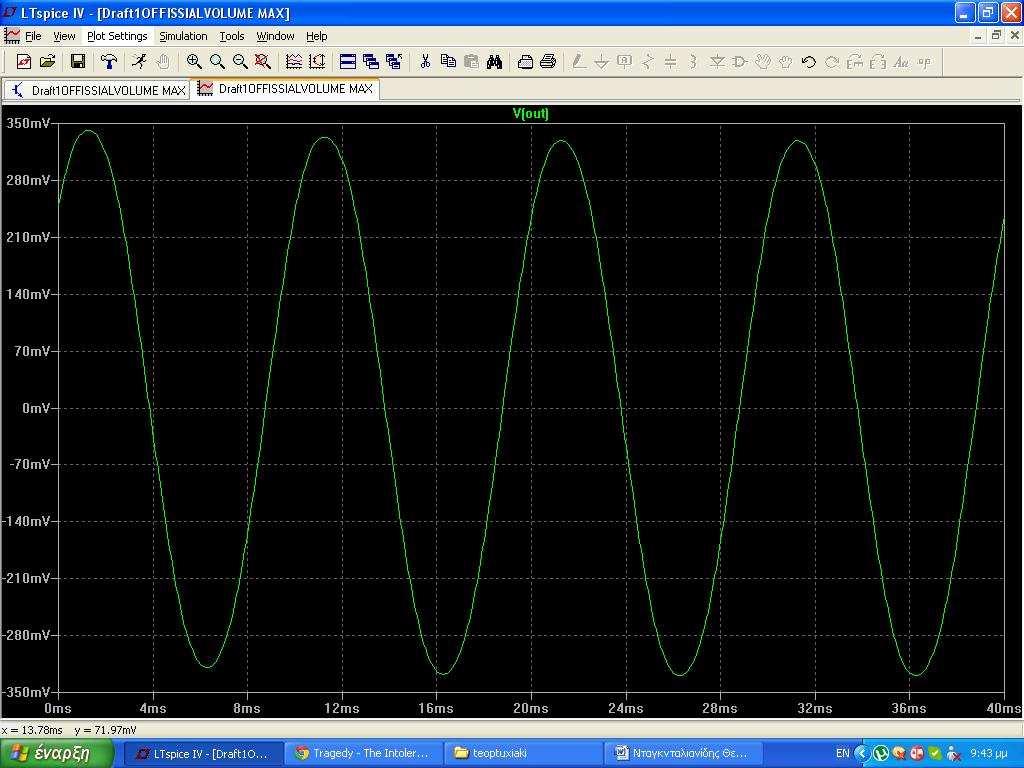Click the Copy icon in the toolbar
Screen dimensions: 1024x768
tap(448, 62)
